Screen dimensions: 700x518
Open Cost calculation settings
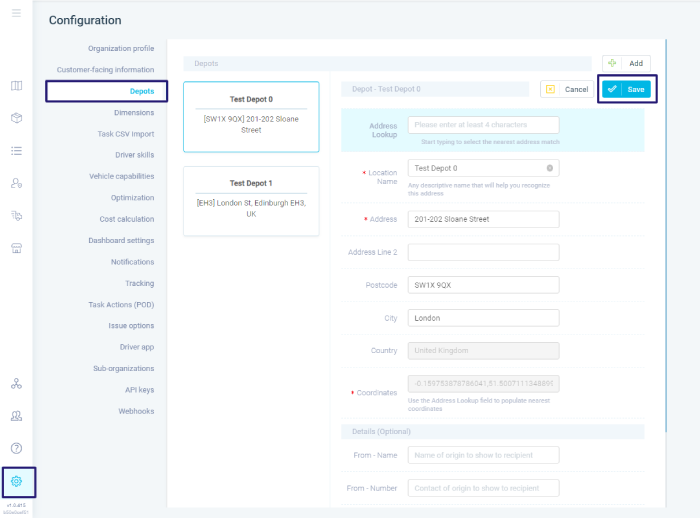[x=127, y=219]
